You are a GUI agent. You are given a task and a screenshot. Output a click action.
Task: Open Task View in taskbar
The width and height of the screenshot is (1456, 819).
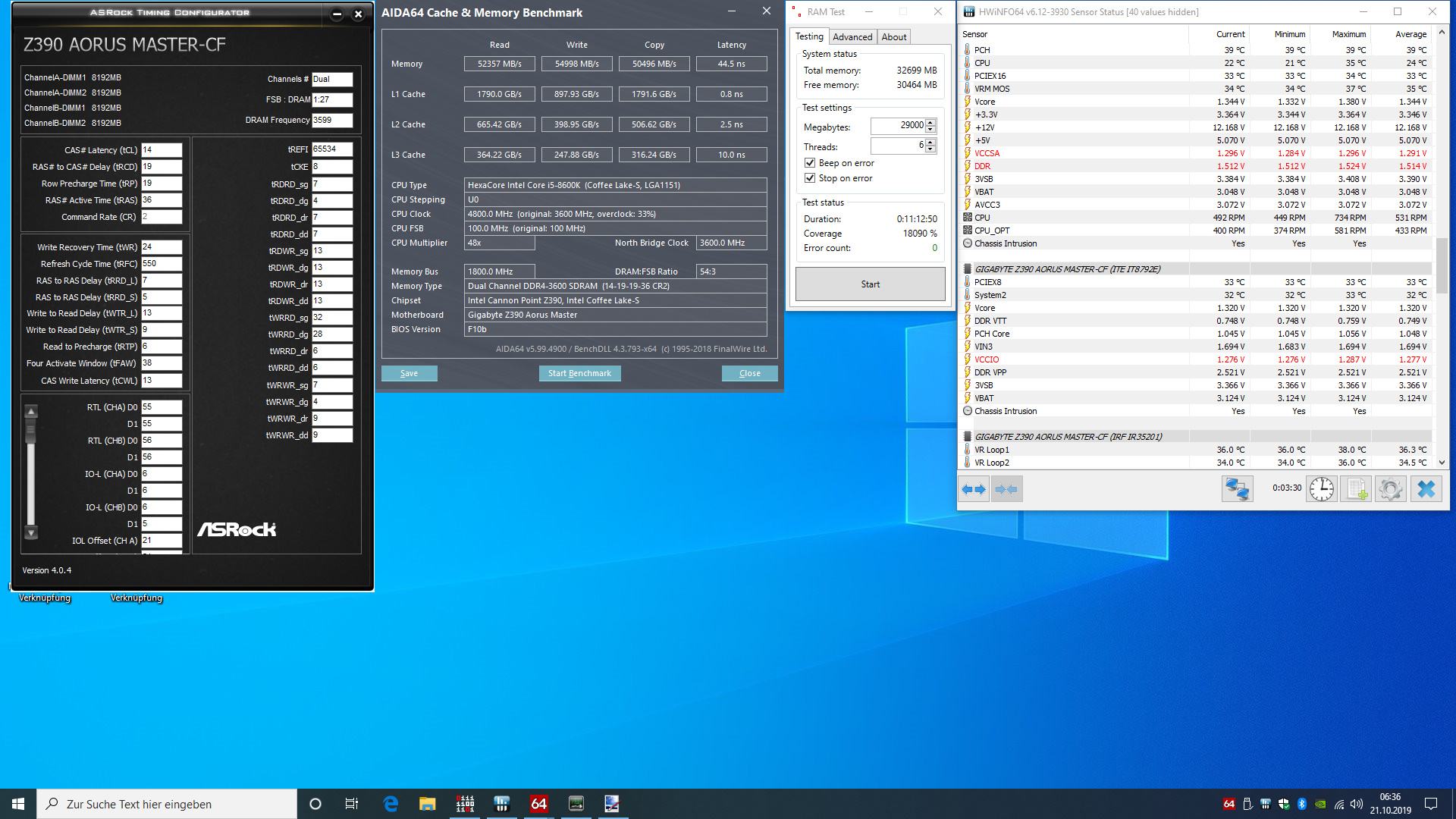[x=352, y=804]
